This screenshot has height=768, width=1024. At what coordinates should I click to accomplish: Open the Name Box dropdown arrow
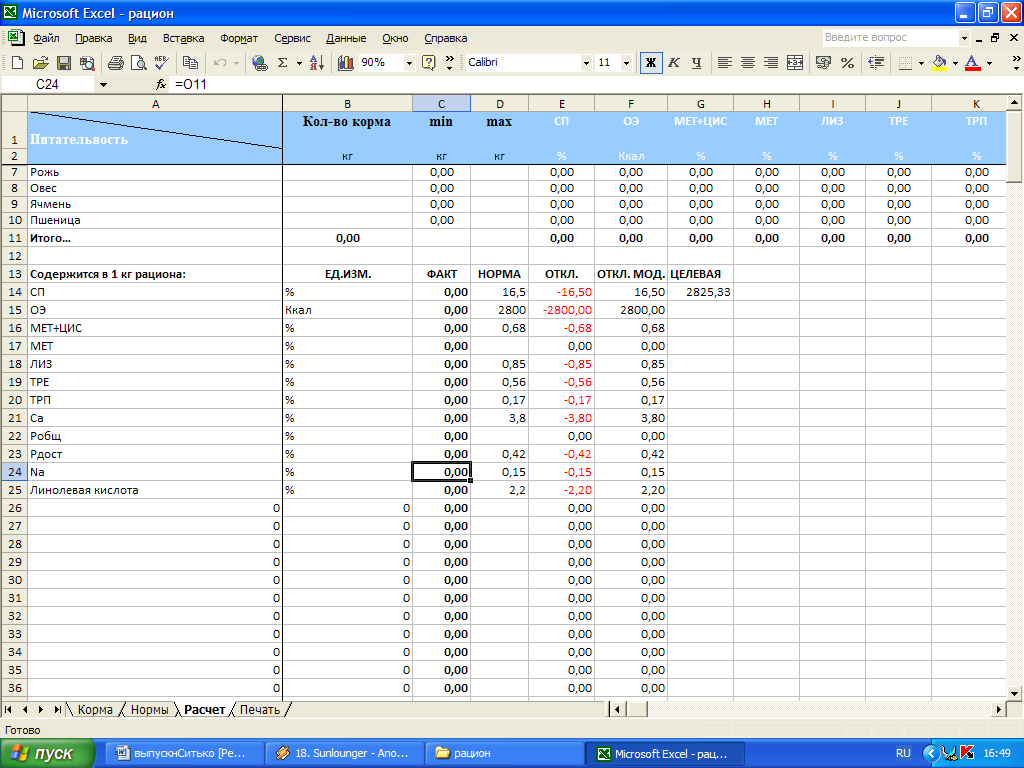(102, 85)
